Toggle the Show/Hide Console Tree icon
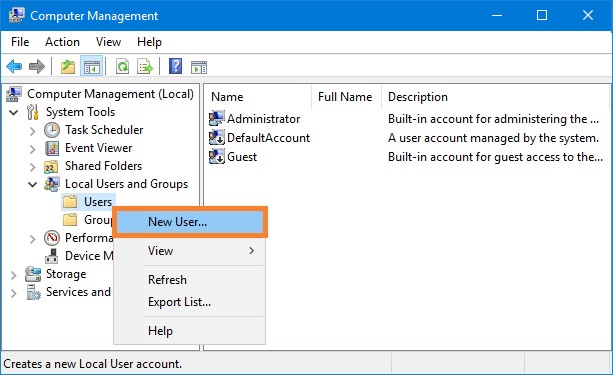This screenshot has width=613, height=375. (x=92, y=67)
